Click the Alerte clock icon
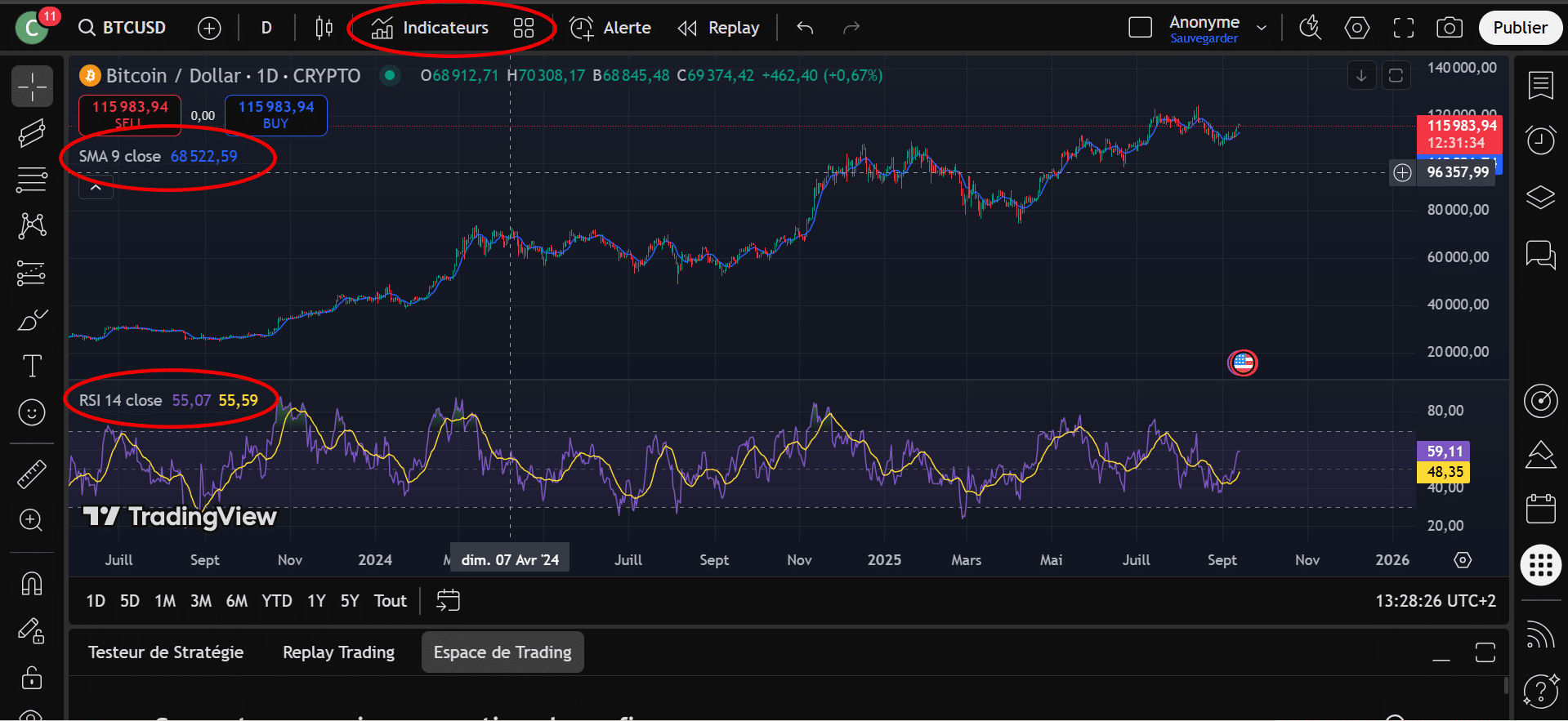The image size is (1568, 721). (582, 28)
